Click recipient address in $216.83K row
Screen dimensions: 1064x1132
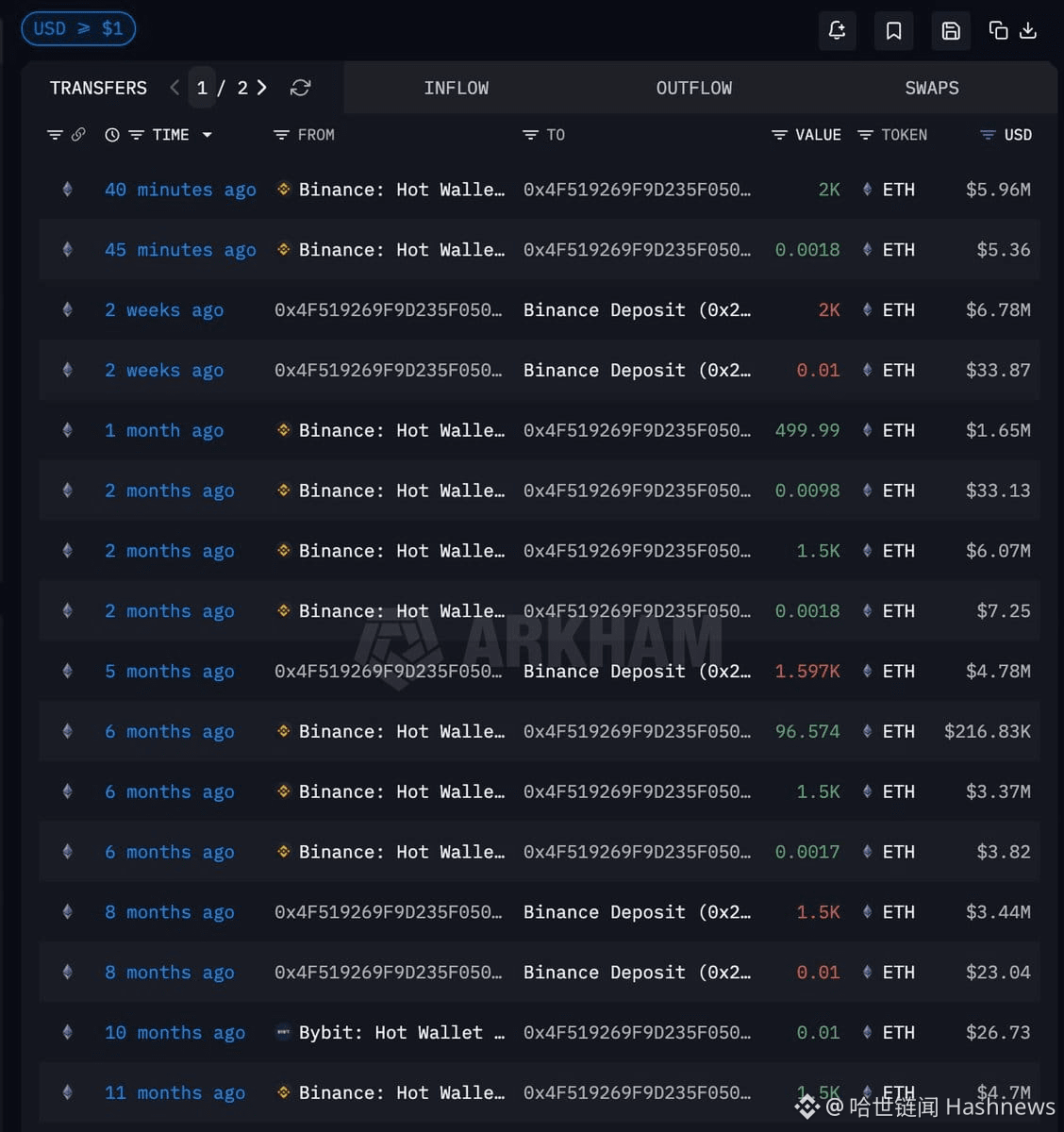click(637, 731)
